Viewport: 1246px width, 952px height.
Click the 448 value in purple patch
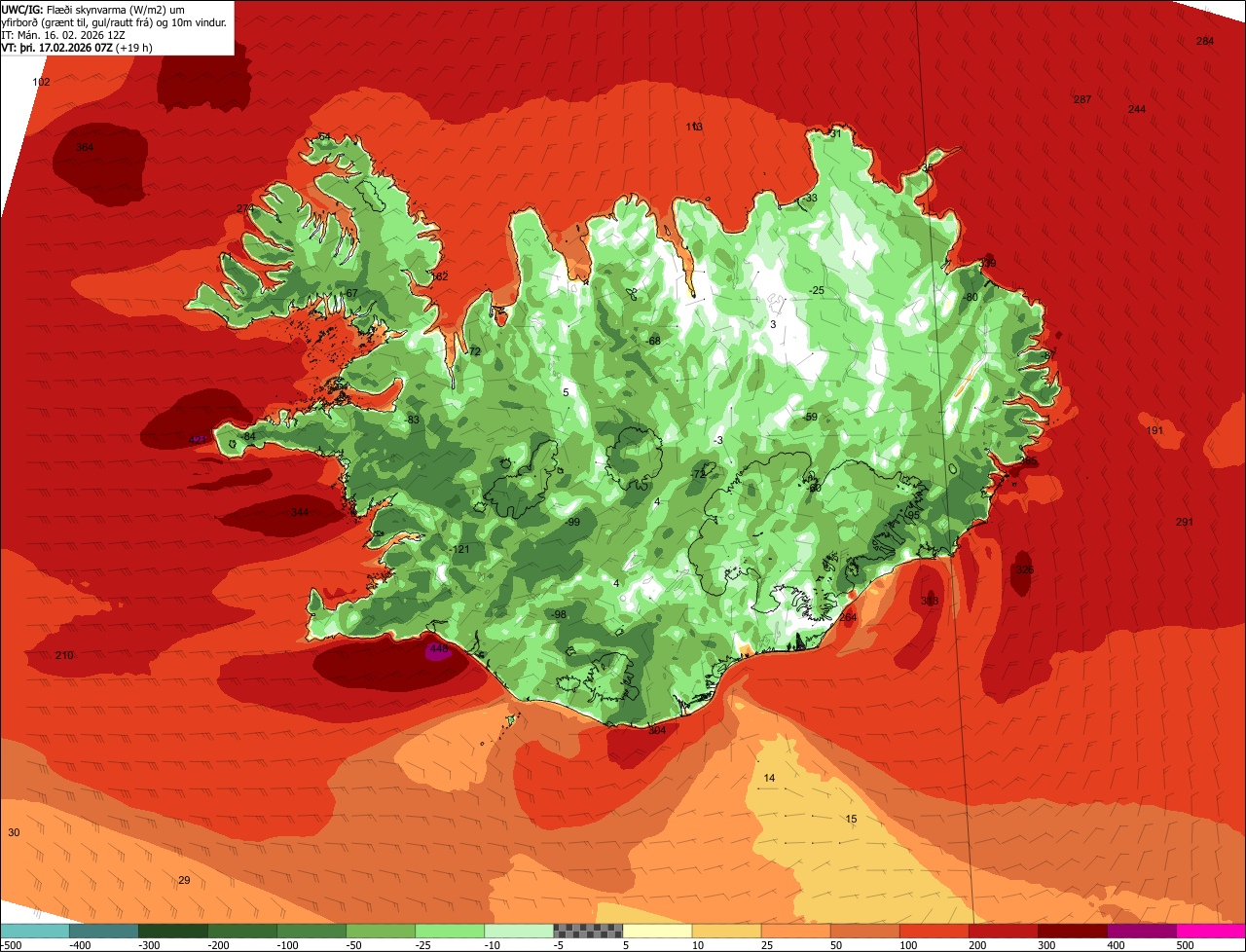pyautogui.click(x=438, y=648)
